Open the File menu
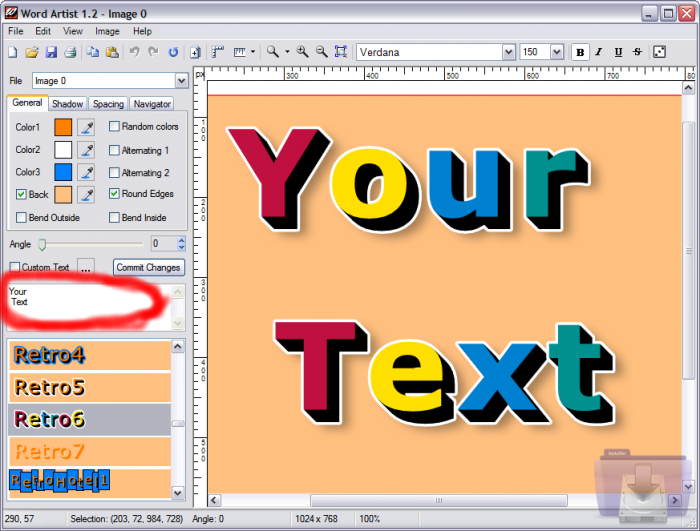700x531 pixels. [x=16, y=31]
